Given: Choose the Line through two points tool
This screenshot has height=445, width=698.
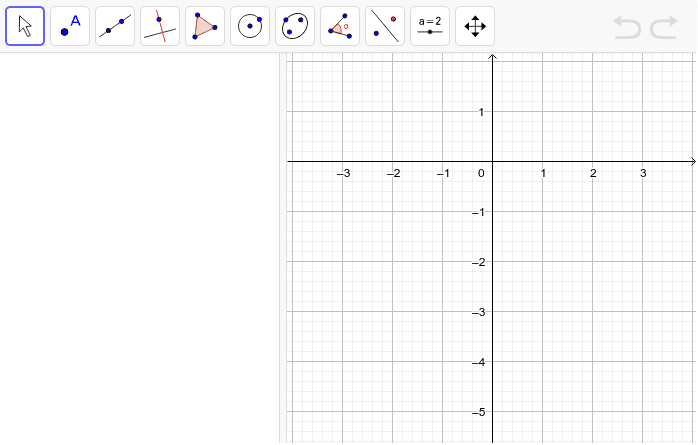Looking at the screenshot, I should [115, 26].
